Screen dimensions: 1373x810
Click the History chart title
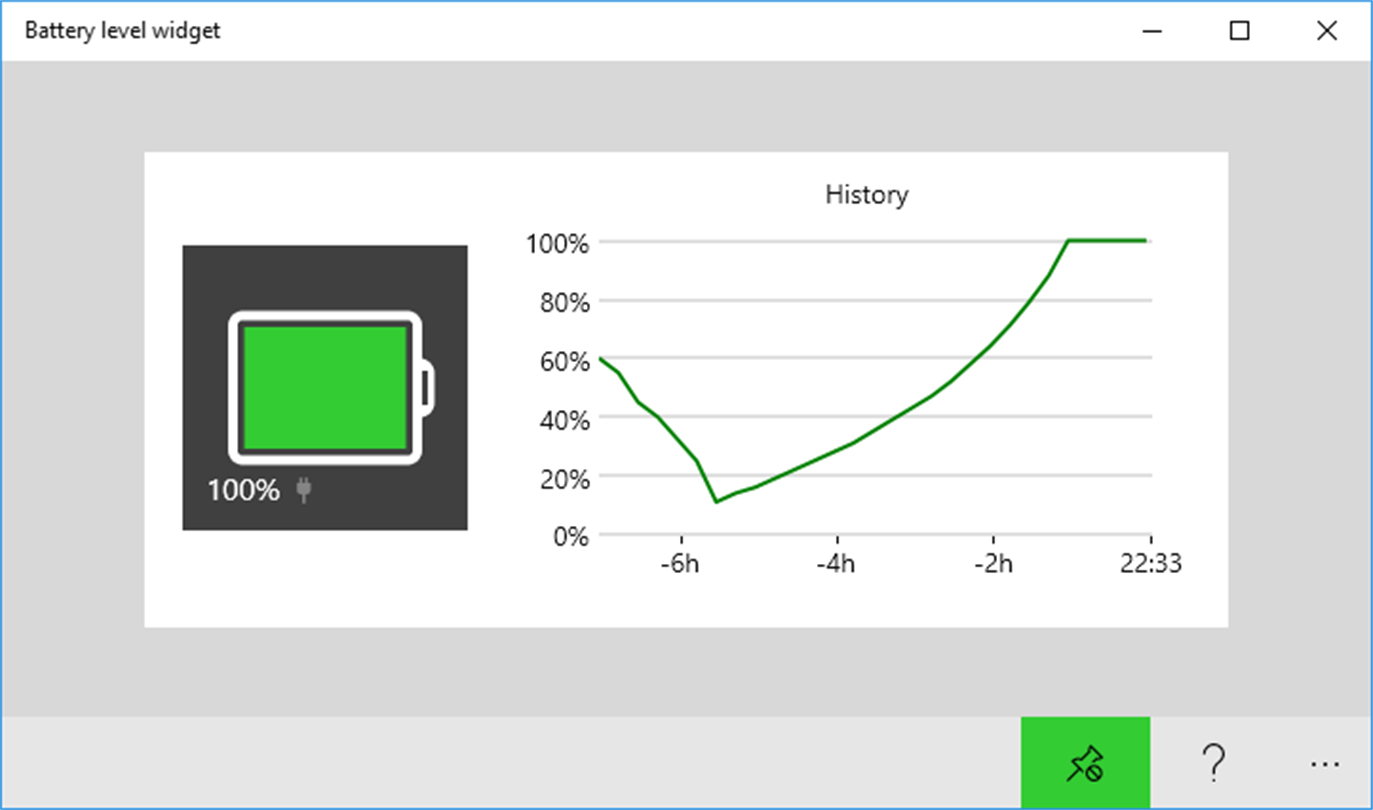[x=866, y=194]
